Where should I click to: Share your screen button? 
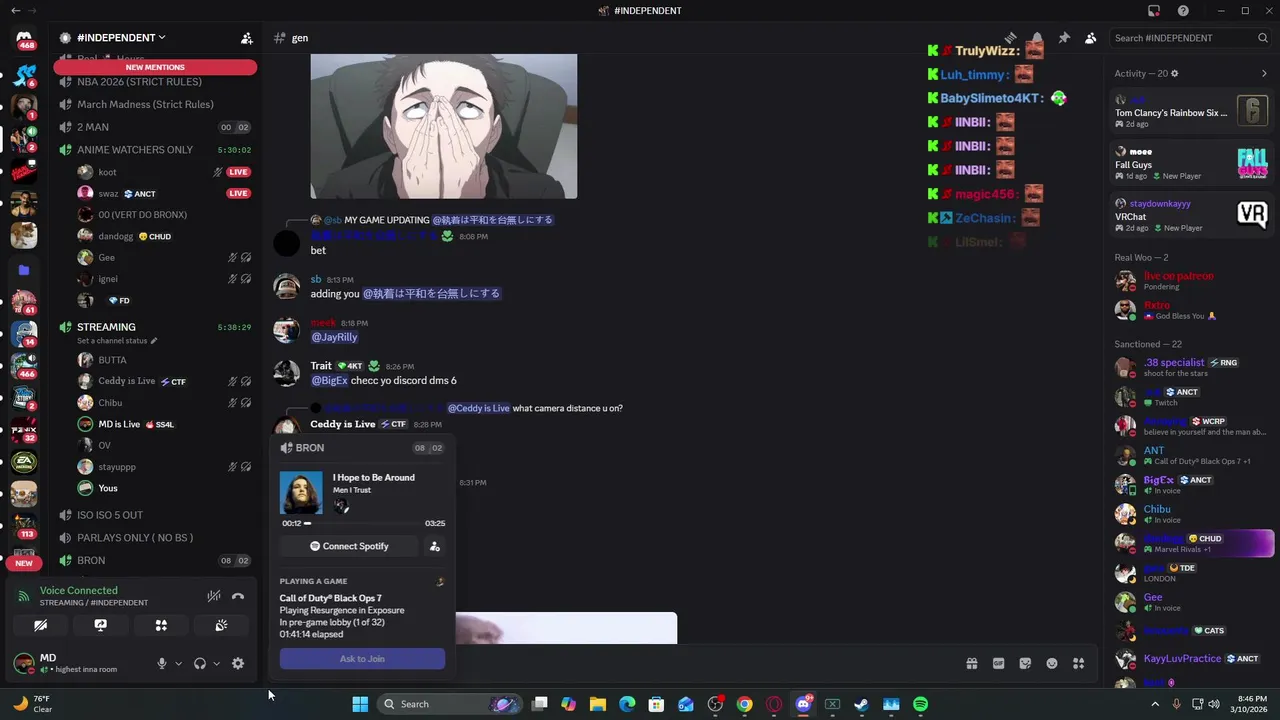tap(100, 625)
